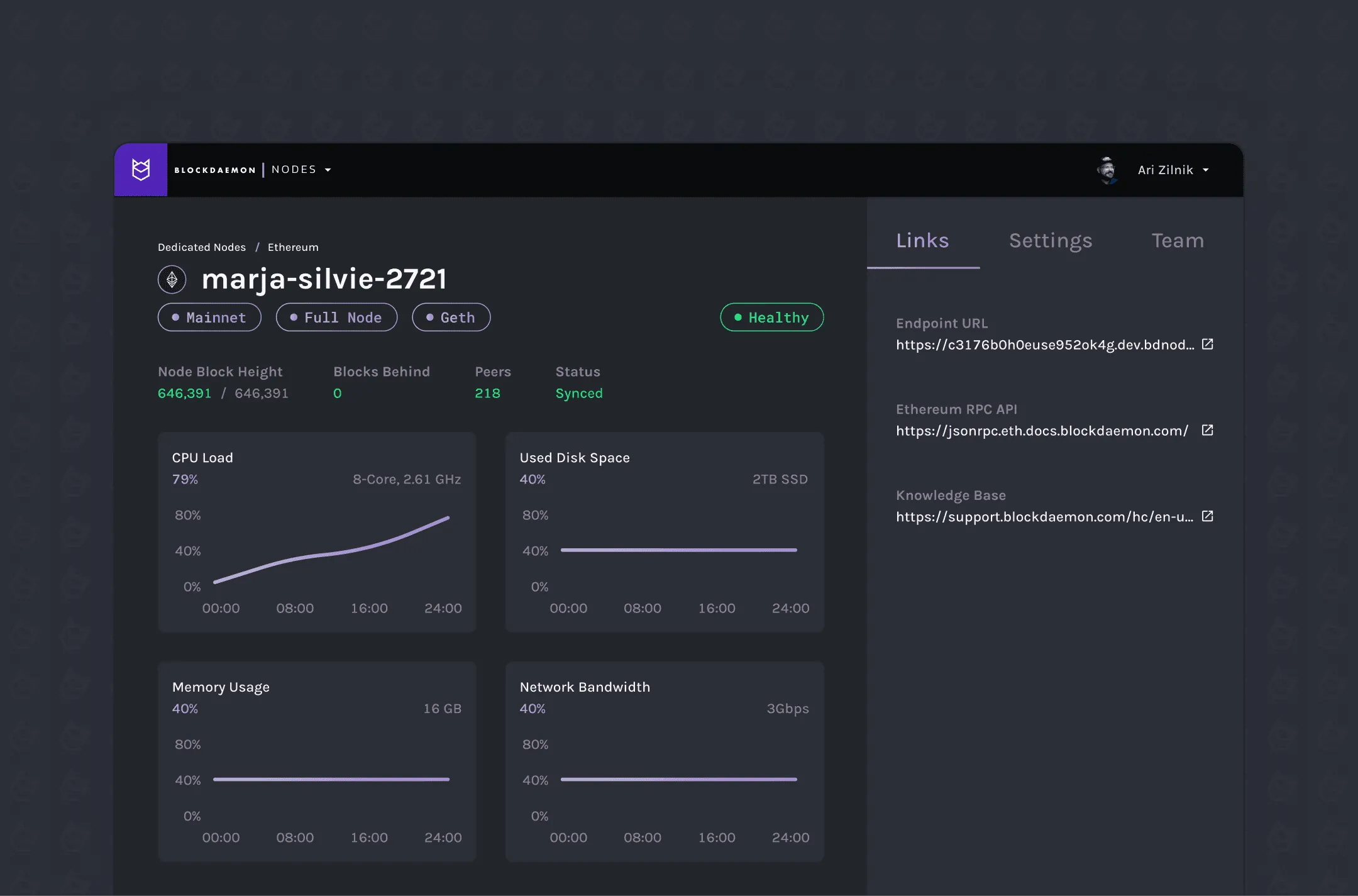Click the NODES product switcher label

[x=294, y=170]
